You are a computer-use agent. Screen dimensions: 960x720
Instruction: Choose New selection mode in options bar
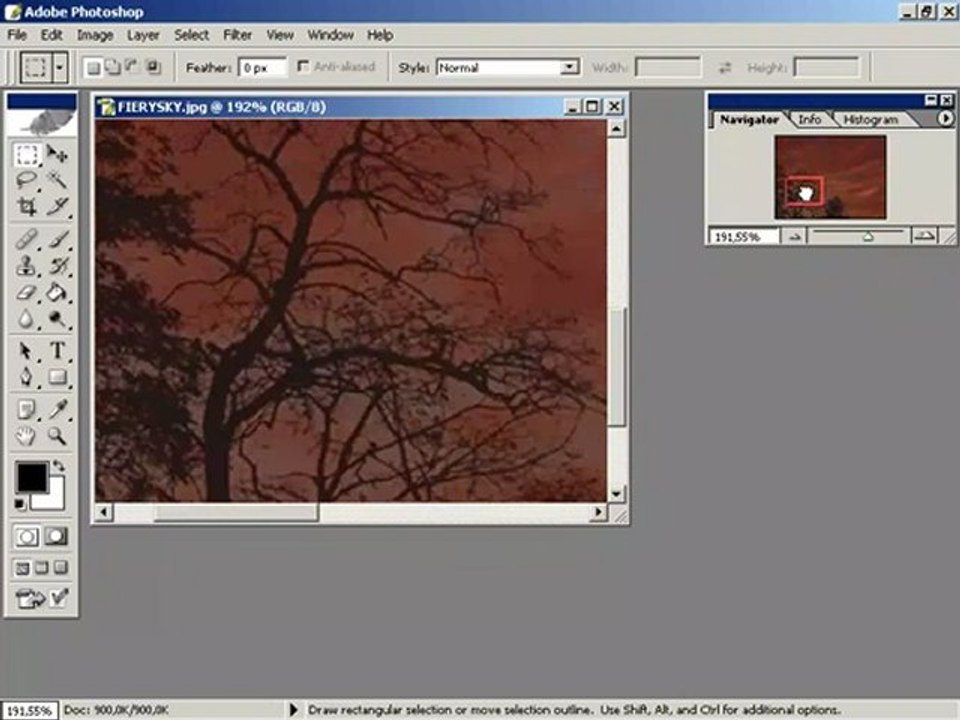click(93, 67)
